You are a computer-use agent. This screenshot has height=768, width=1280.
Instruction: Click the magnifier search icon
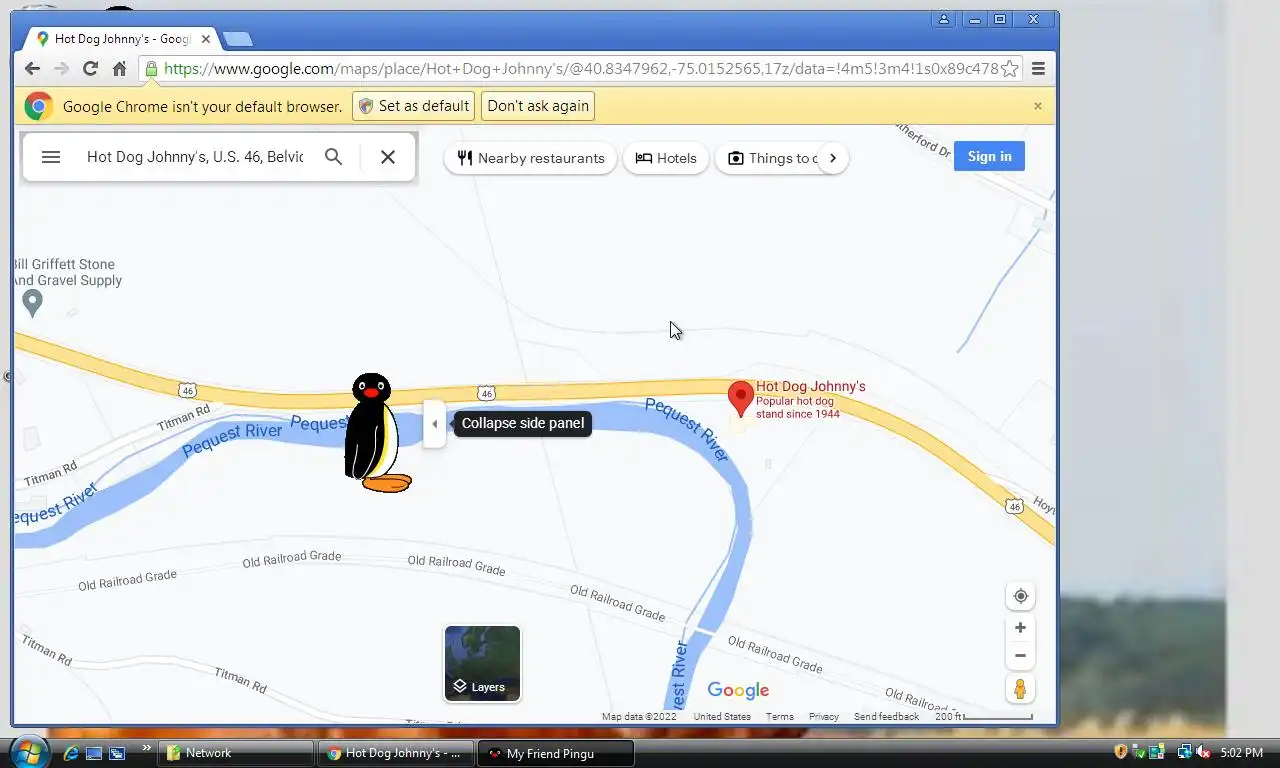(334, 157)
